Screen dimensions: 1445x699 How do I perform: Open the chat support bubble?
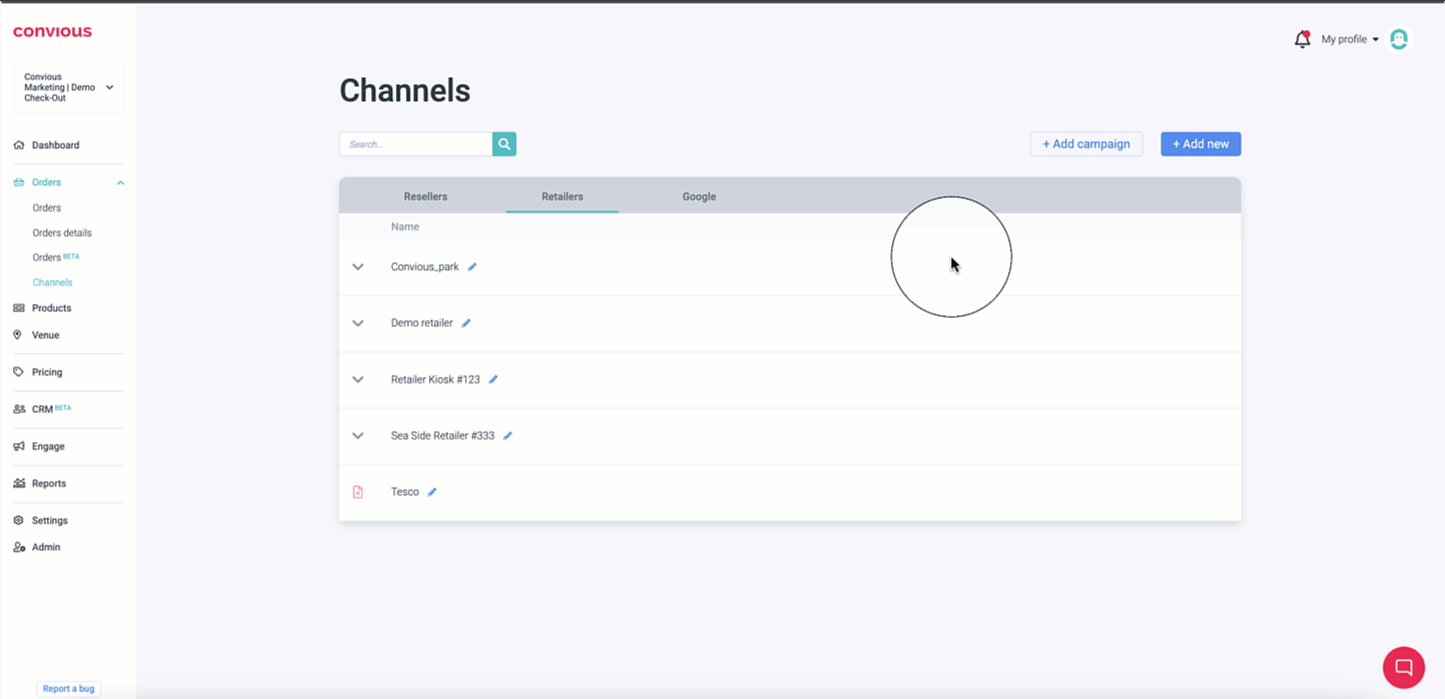[1403, 667]
